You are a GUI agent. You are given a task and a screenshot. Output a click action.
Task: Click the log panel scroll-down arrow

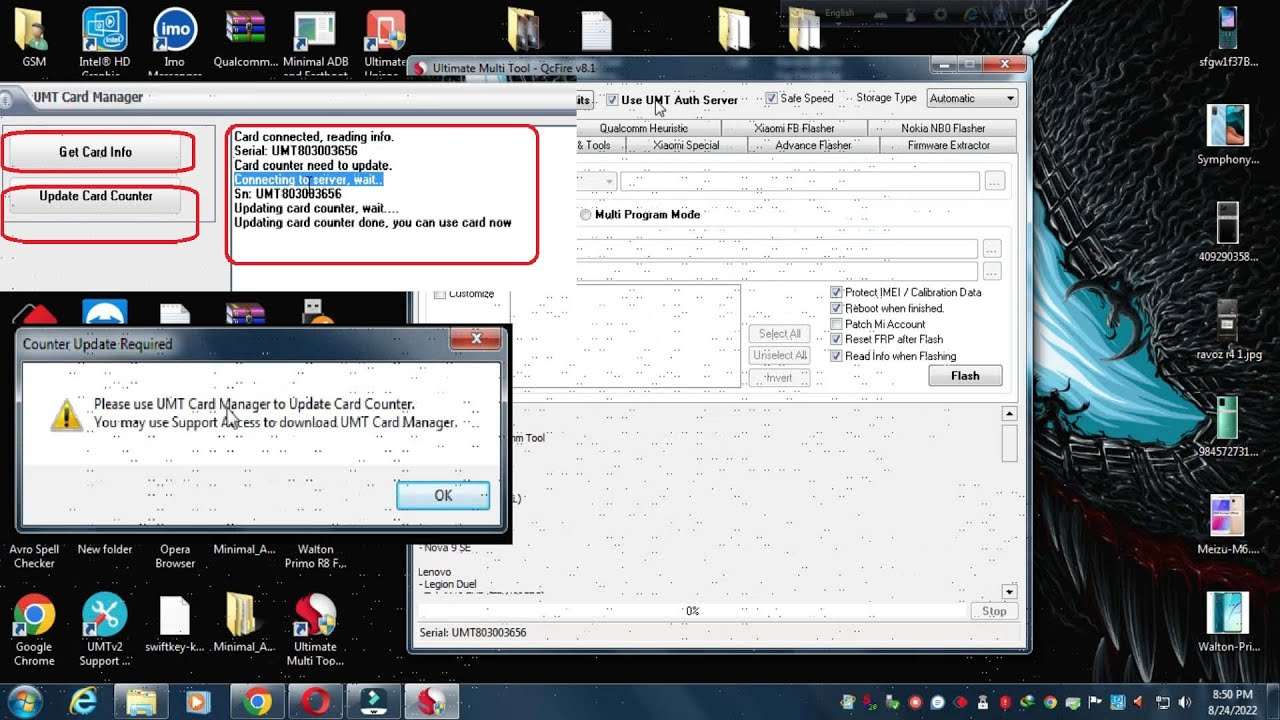[x=1009, y=591]
